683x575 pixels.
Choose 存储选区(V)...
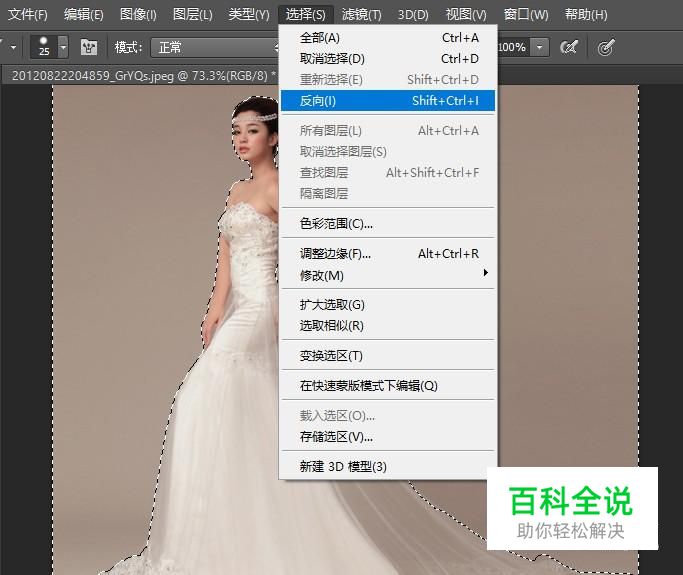coord(388,436)
